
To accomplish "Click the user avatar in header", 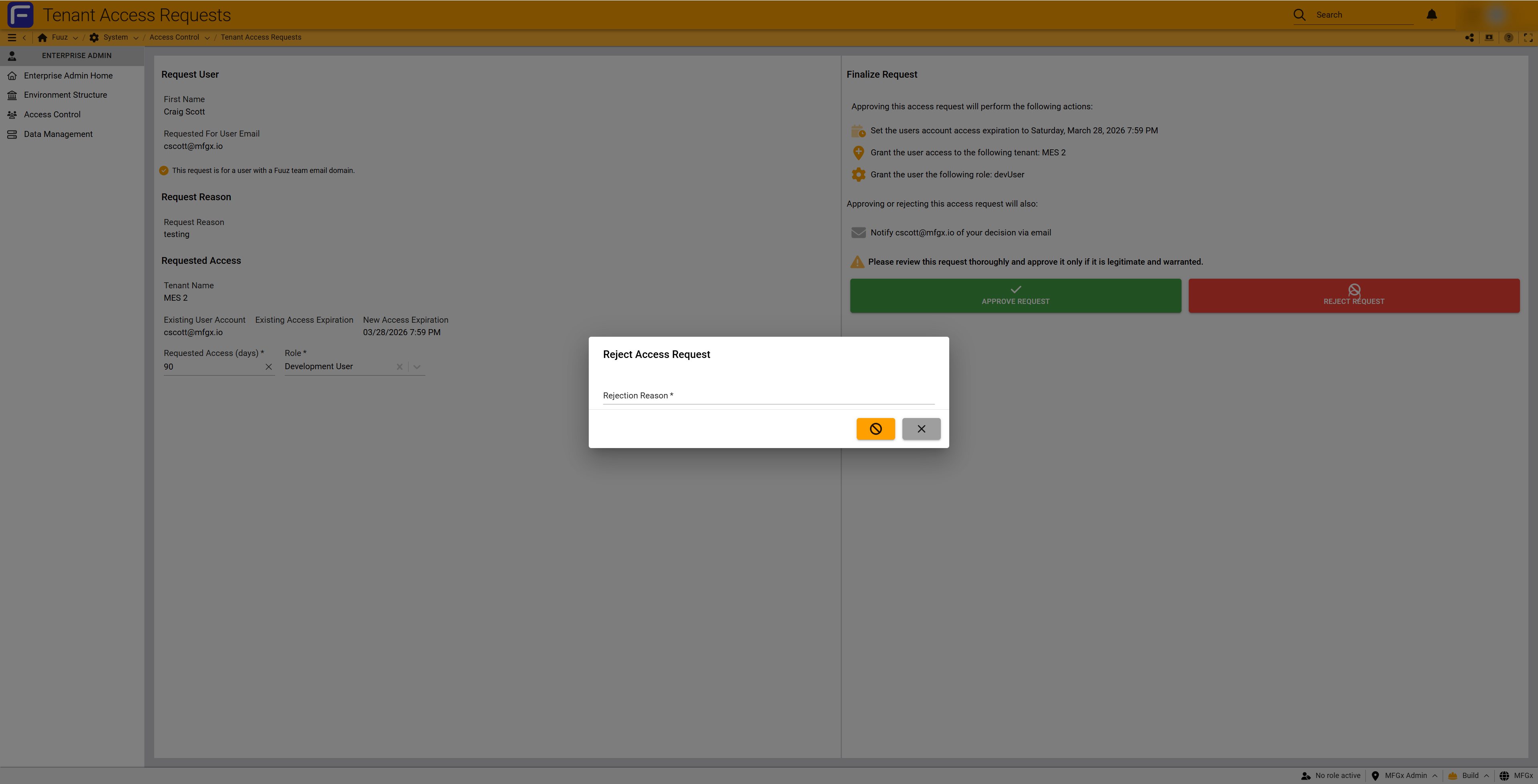I will pos(1496,15).
